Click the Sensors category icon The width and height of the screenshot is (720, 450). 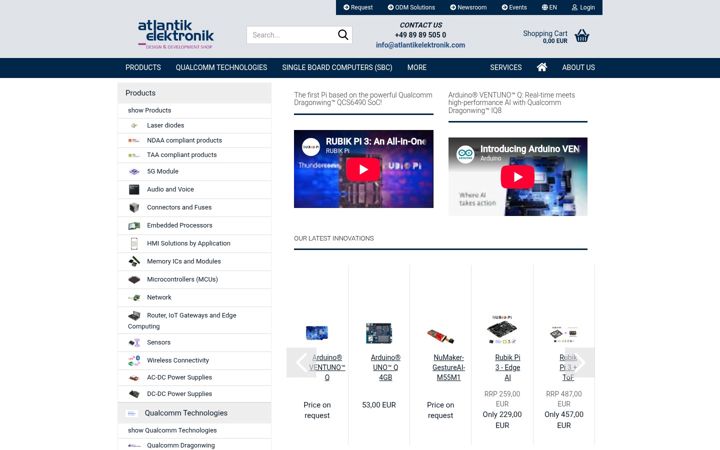pyautogui.click(x=134, y=343)
